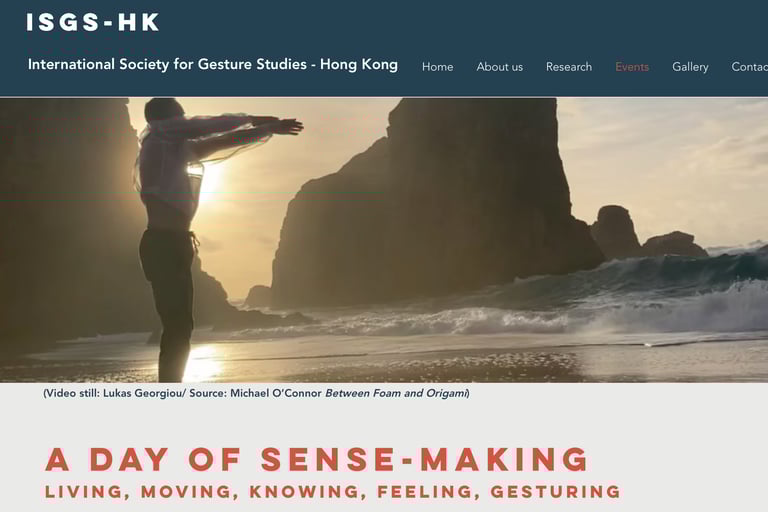Click the ISGS-HK logo text
768x512 pixels.
pos(93,23)
